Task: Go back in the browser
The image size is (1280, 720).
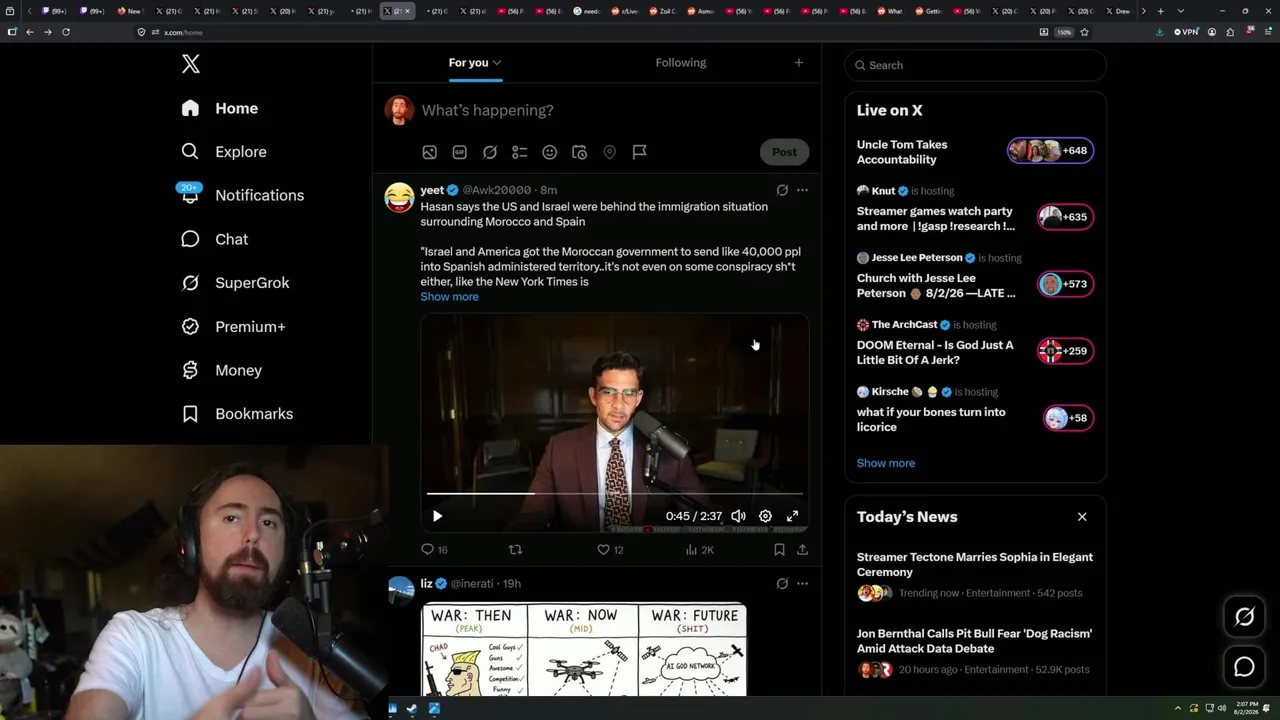Action: coord(30,32)
